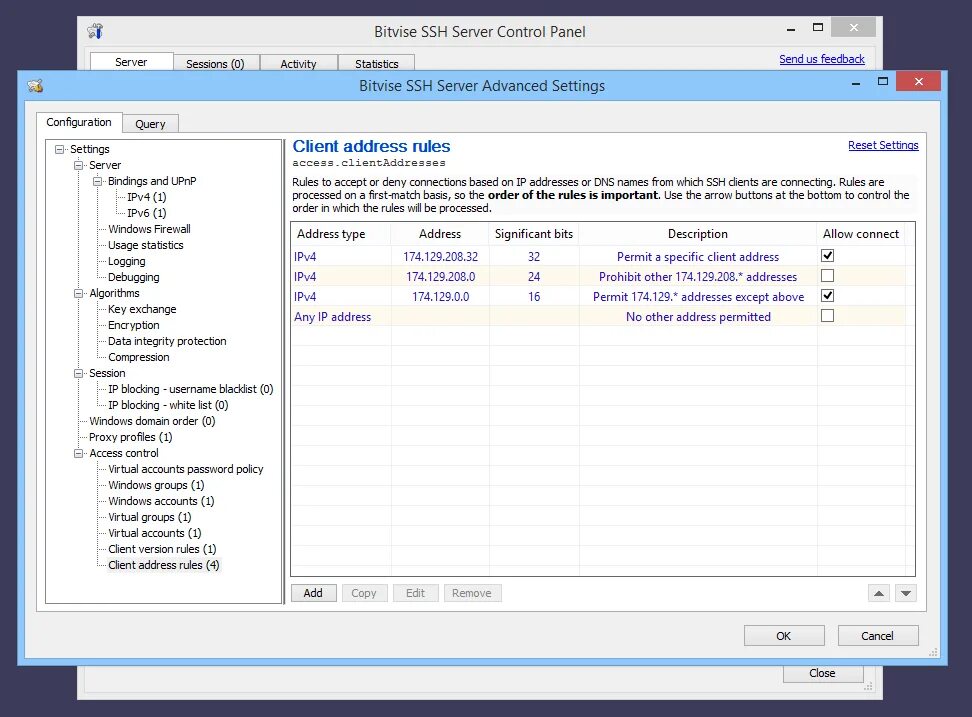The width and height of the screenshot is (972, 717).
Task: Select the Server tab in Control Panel
Action: click(131, 62)
